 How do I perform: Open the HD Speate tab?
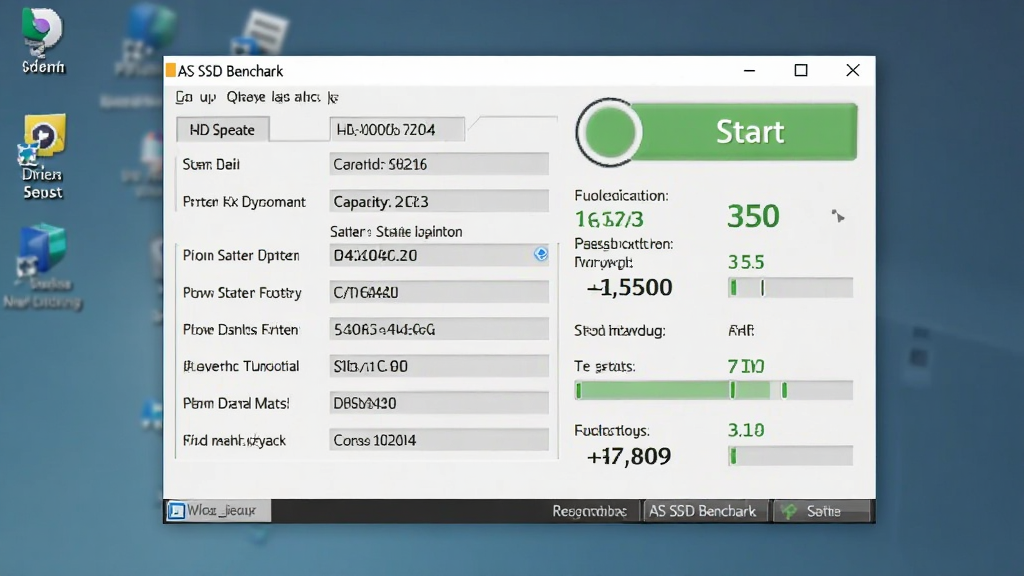223,129
